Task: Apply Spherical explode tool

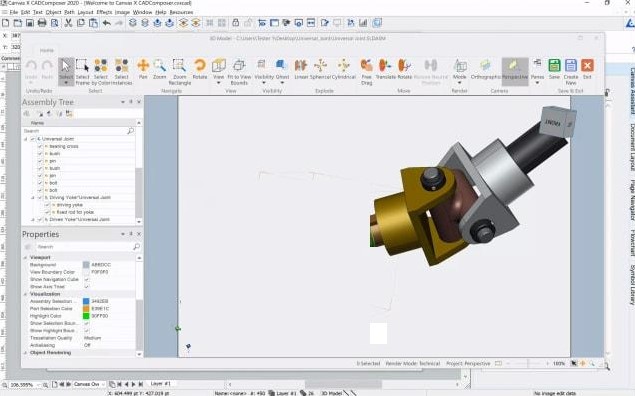Action: pyautogui.click(x=320, y=69)
